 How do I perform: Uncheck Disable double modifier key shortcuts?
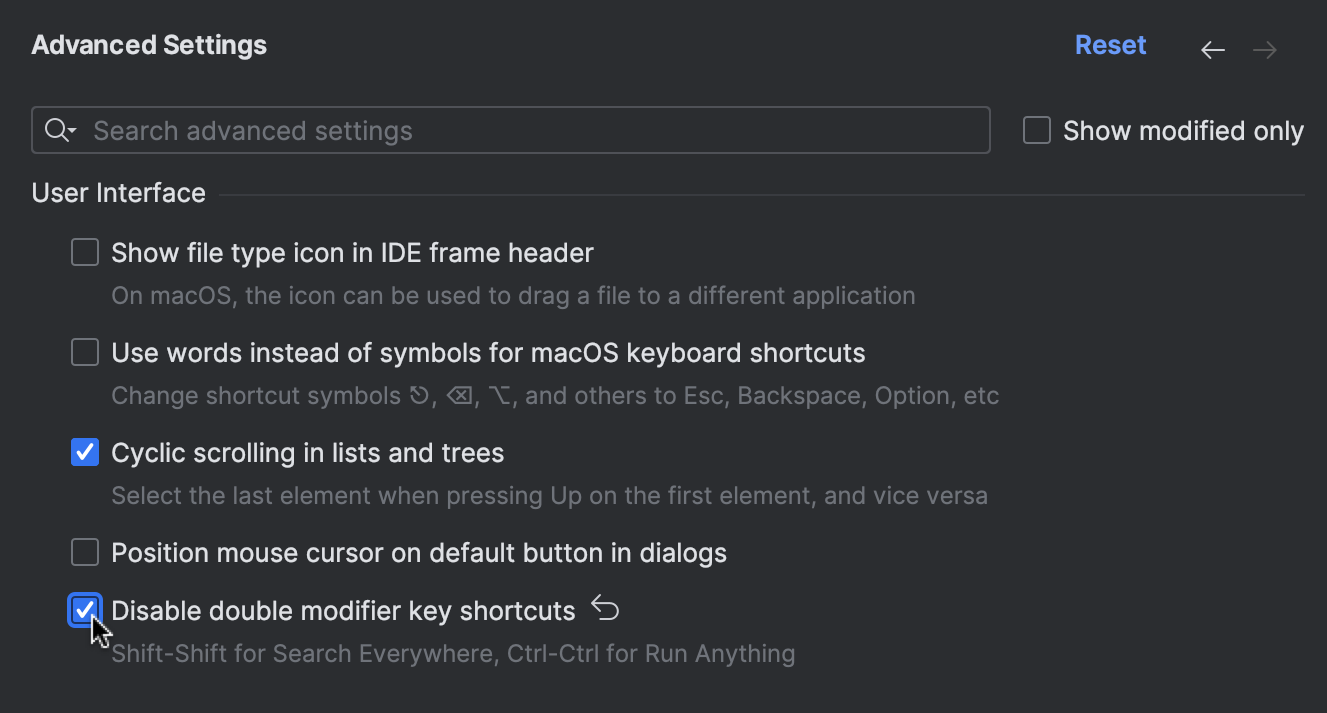click(x=85, y=610)
